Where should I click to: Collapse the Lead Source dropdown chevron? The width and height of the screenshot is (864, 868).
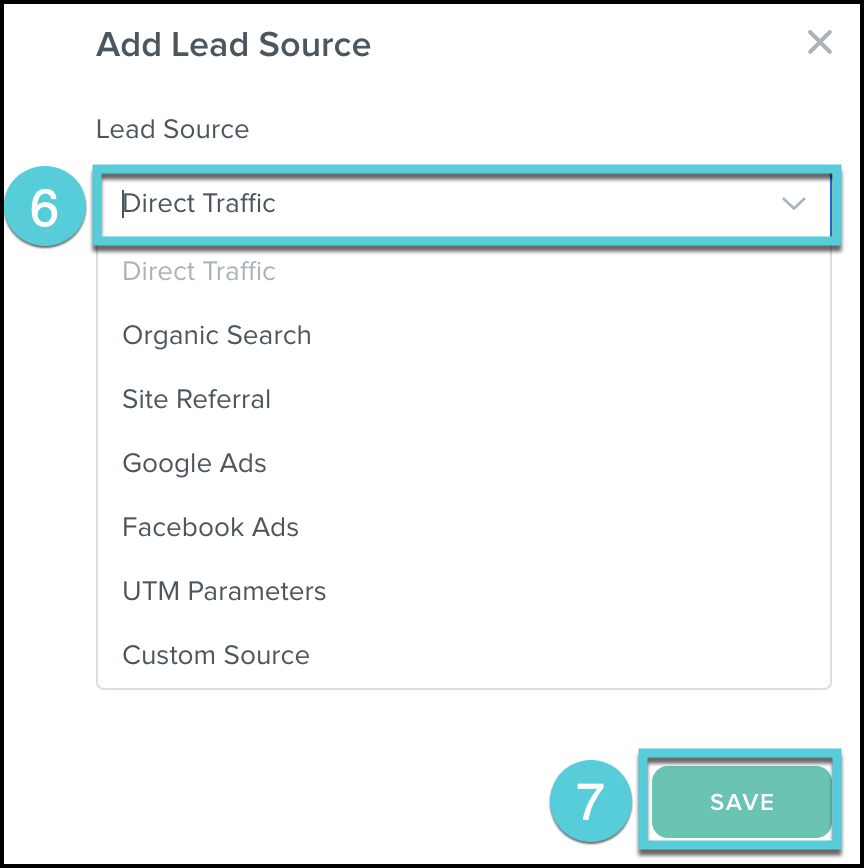click(793, 204)
